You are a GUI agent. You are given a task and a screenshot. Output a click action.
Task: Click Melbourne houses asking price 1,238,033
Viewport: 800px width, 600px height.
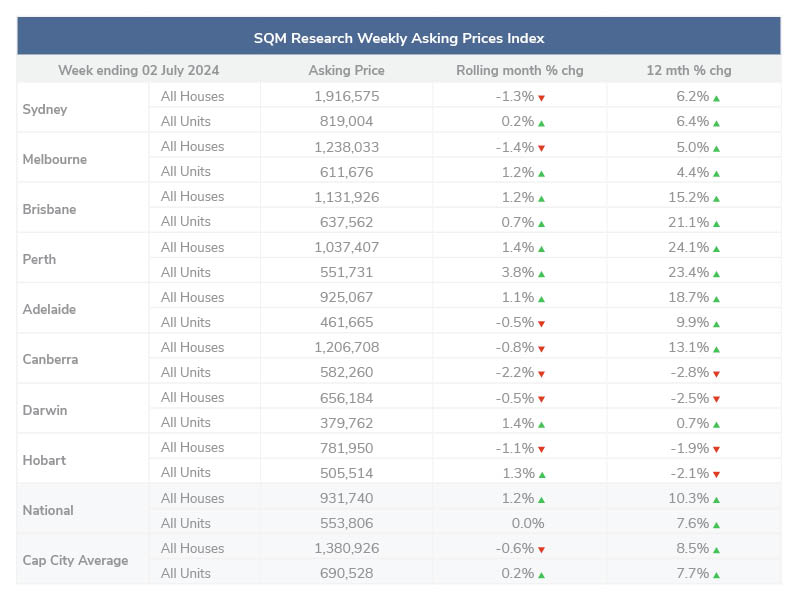pos(346,147)
